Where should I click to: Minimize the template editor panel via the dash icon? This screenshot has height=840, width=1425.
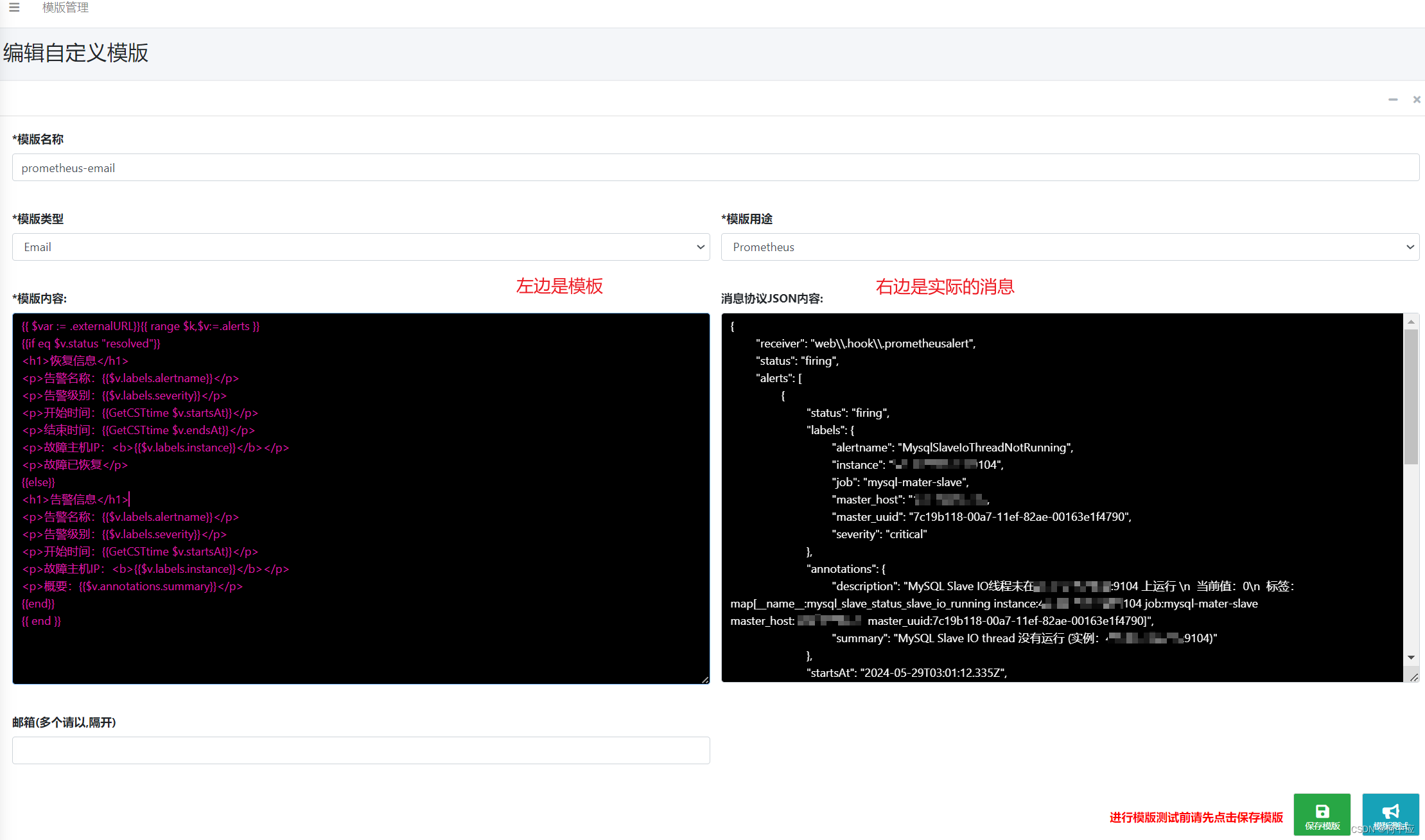point(1393,100)
